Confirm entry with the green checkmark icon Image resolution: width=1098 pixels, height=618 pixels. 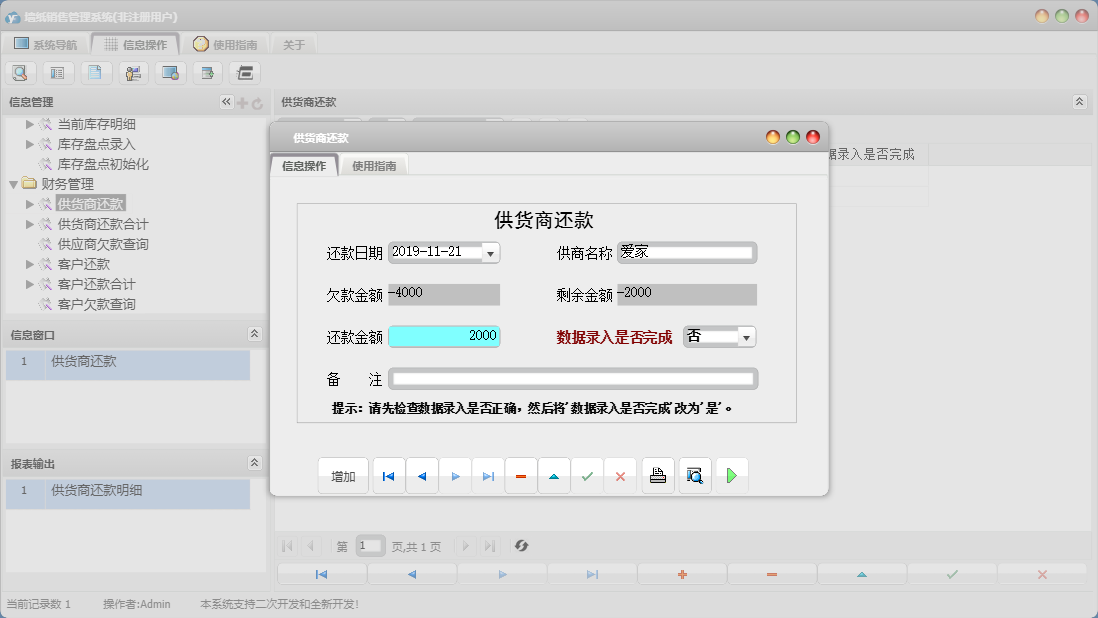click(588, 476)
